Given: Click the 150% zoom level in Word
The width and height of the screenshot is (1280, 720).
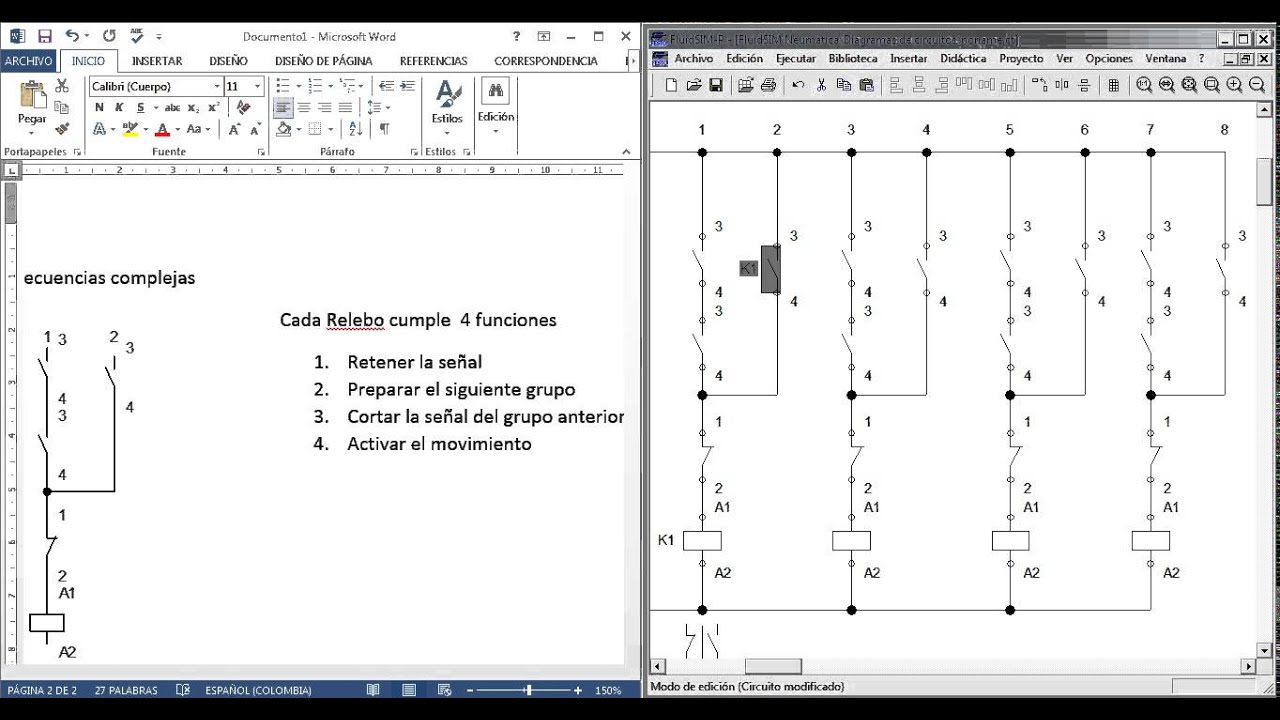Looking at the screenshot, I should tap(609, 690).
